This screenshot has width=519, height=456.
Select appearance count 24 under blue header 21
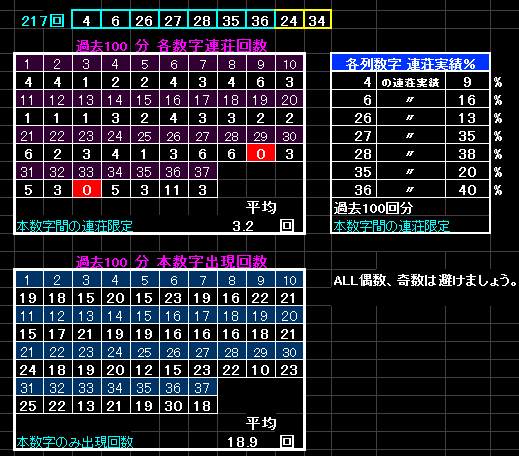pyautogui.click(x=28, y=370)
